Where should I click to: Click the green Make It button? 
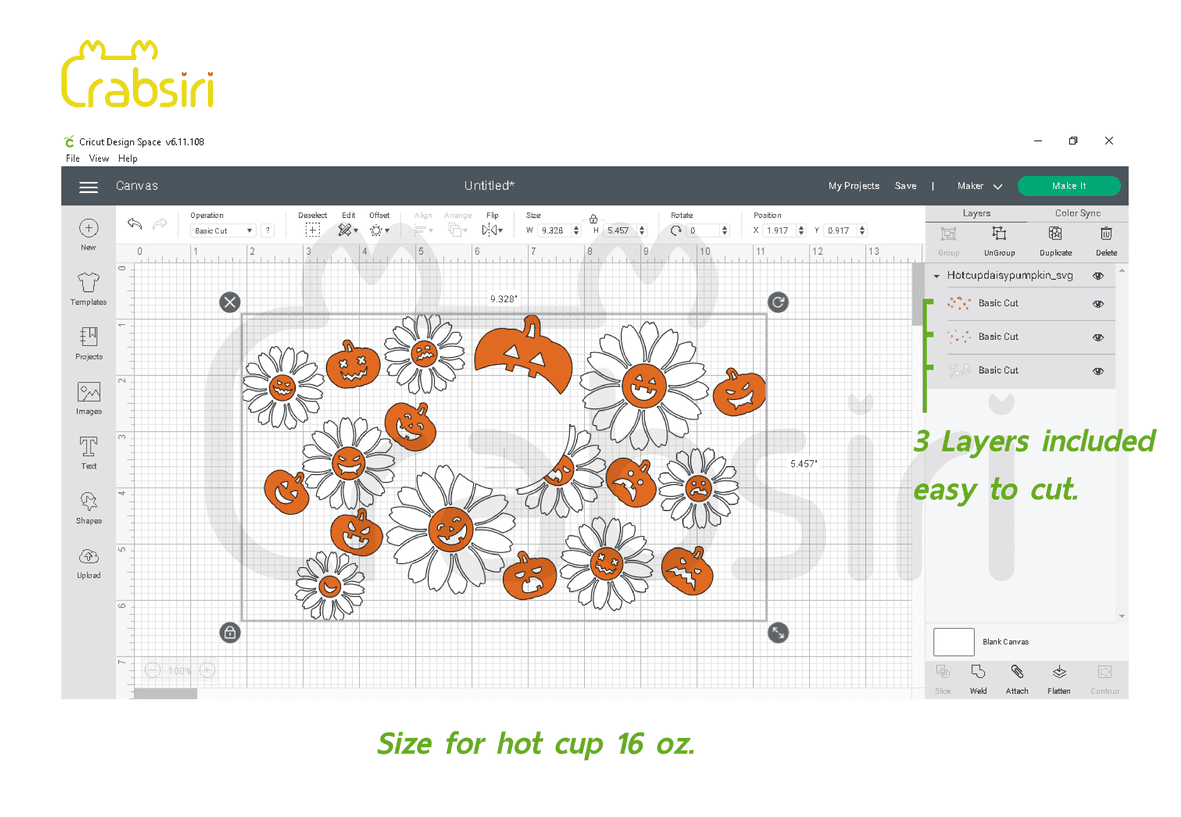coord(1068,186)
